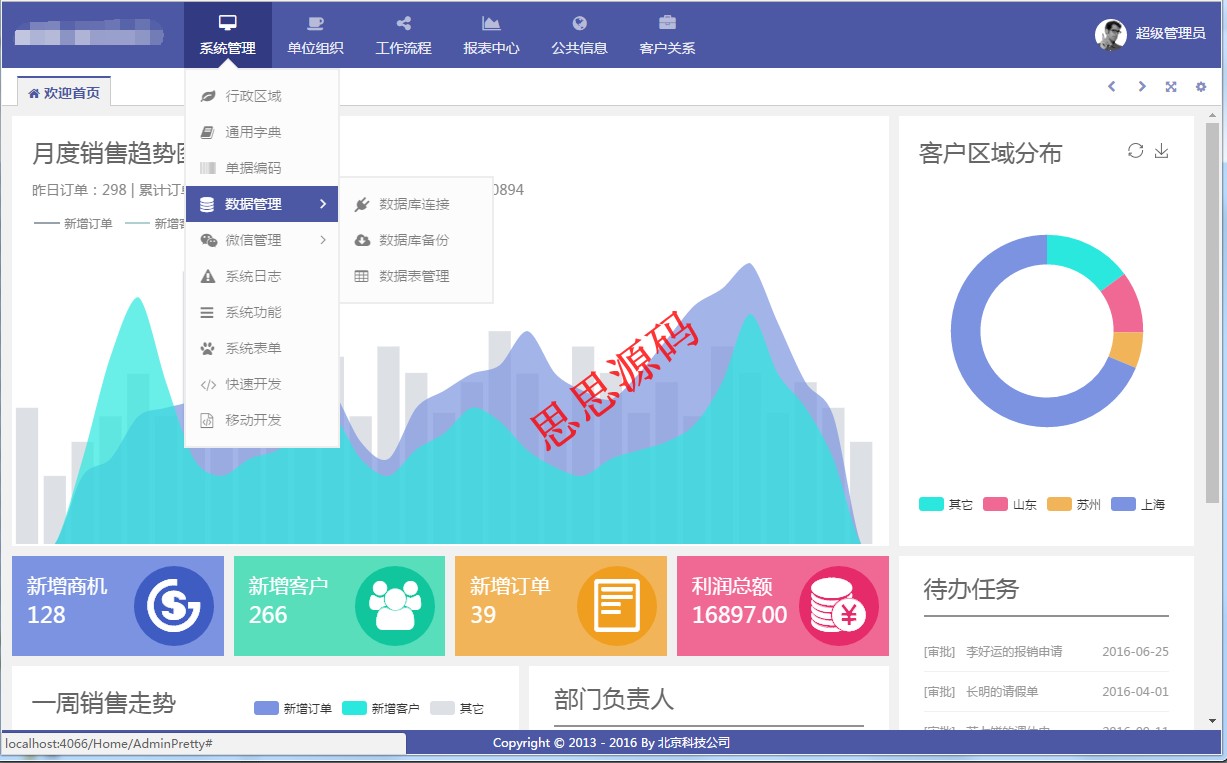This screenshot has height=763, width=1227.
Task: Click the 利润总额 coins icon
Action: coord(838,606)
